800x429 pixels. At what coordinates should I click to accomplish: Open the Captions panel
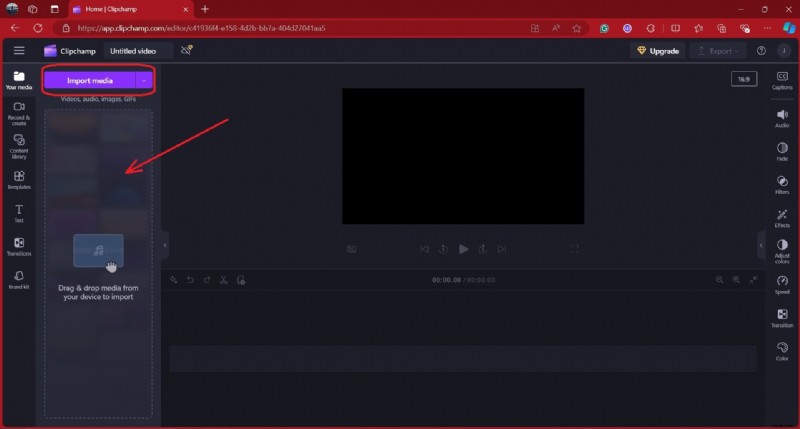782,80
